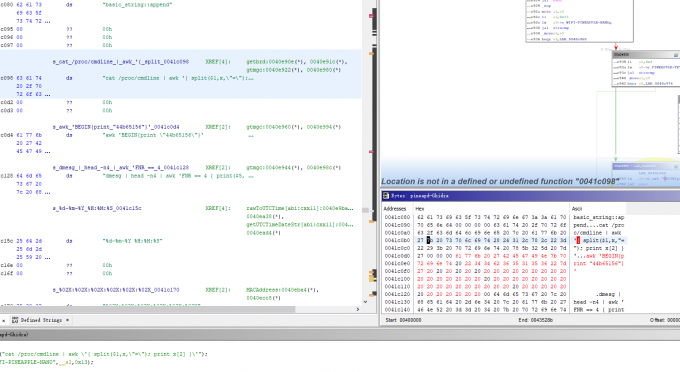This screenshot has height=372, width=680.
Task: Follow XREF 0040ead4(*)
Action: click(x=264, y=233)
